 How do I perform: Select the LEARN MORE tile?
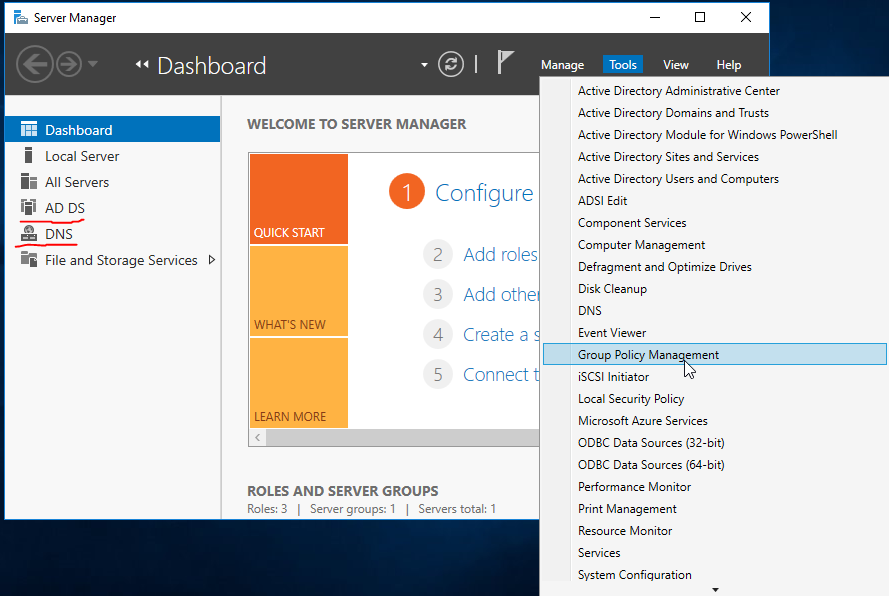[299, 383]
